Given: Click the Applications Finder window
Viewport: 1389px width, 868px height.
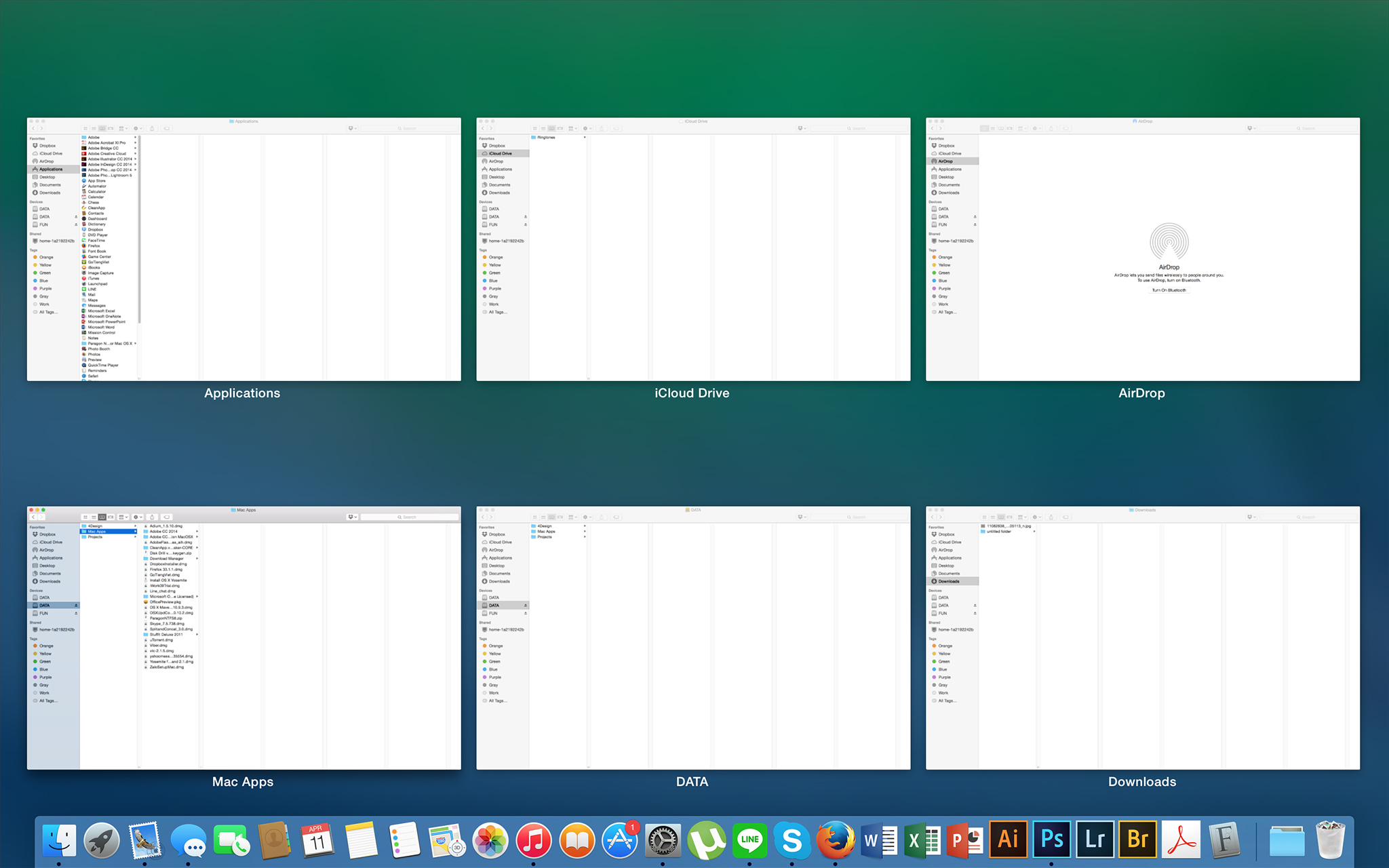Looking at the screenshot, I should pos(244,248).
